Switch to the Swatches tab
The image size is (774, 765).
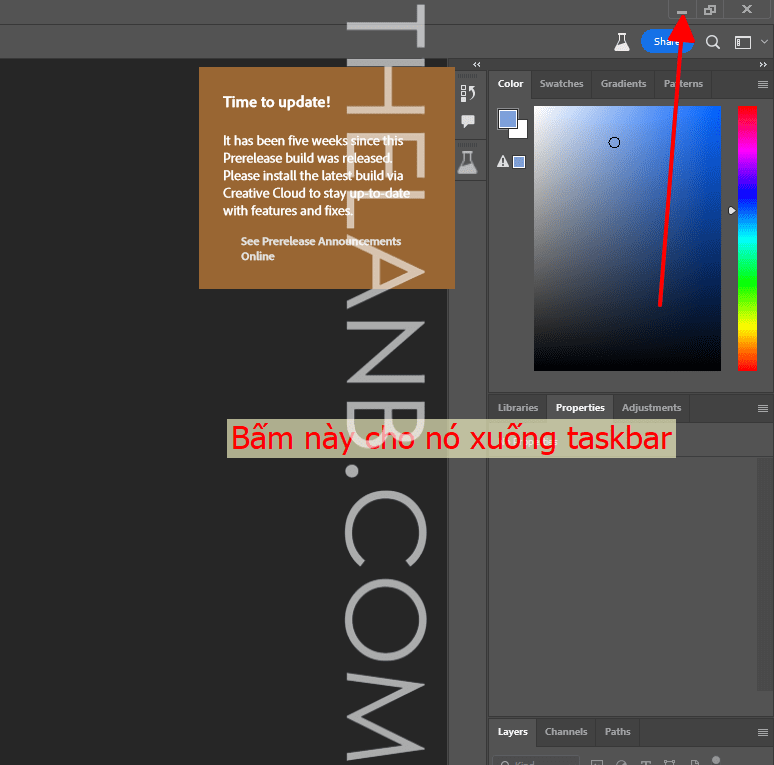[561, 84]
